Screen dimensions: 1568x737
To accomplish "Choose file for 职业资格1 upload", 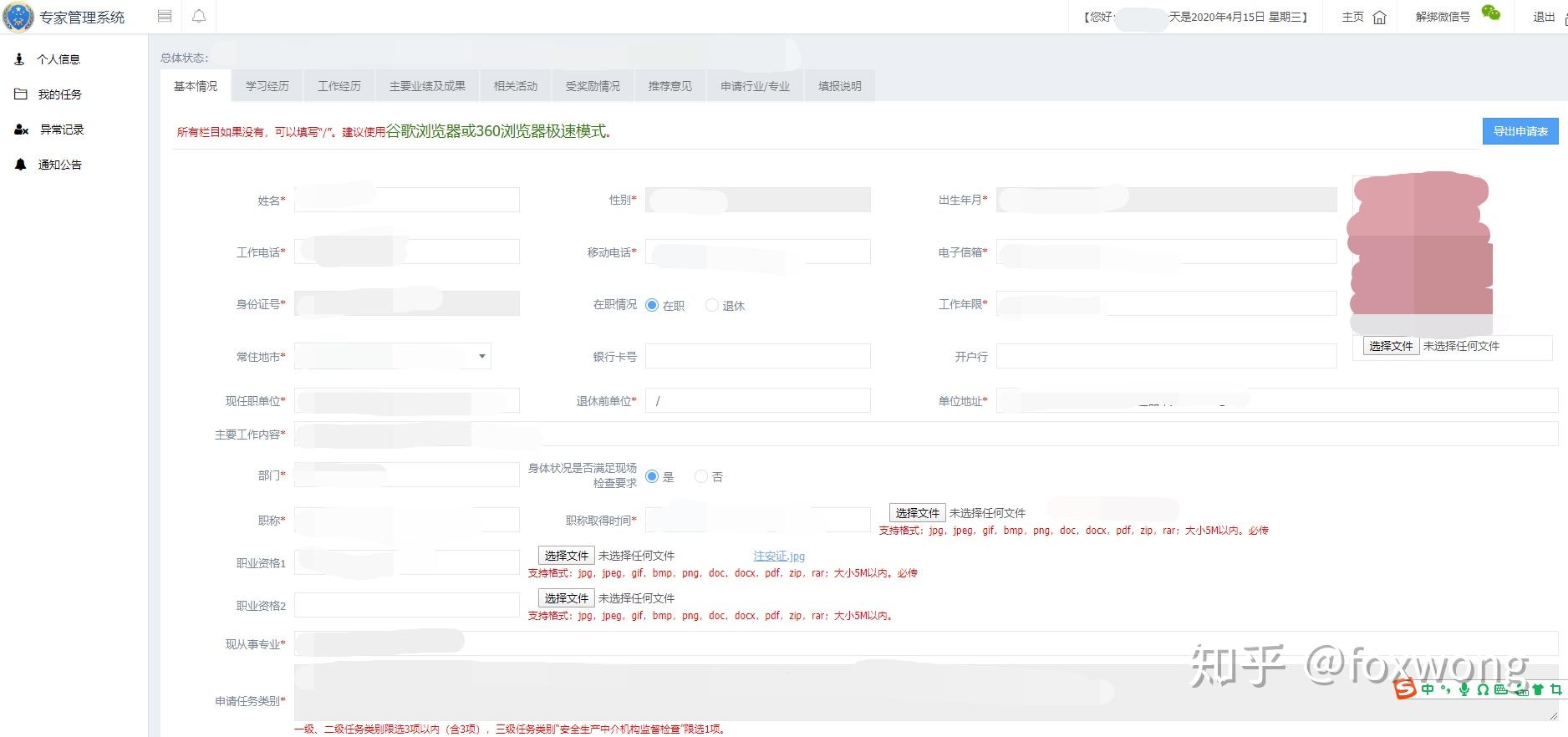I will click(566, 556).
